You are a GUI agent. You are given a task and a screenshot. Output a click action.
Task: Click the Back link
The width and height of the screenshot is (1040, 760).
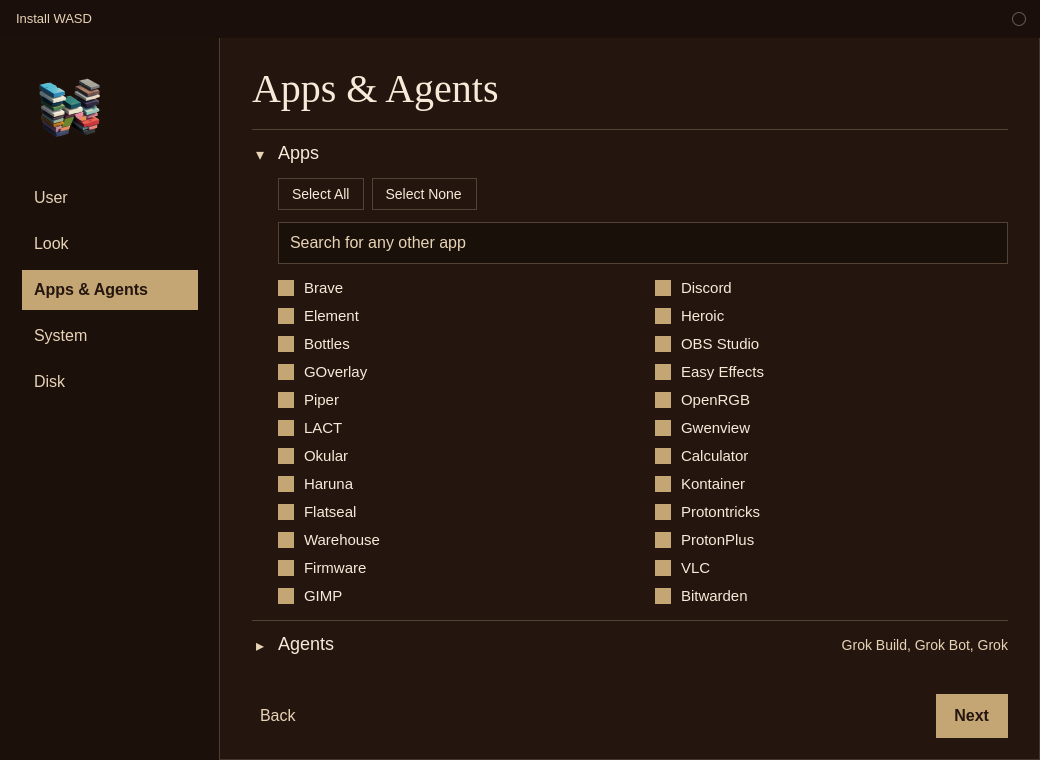tap(277, 716)
